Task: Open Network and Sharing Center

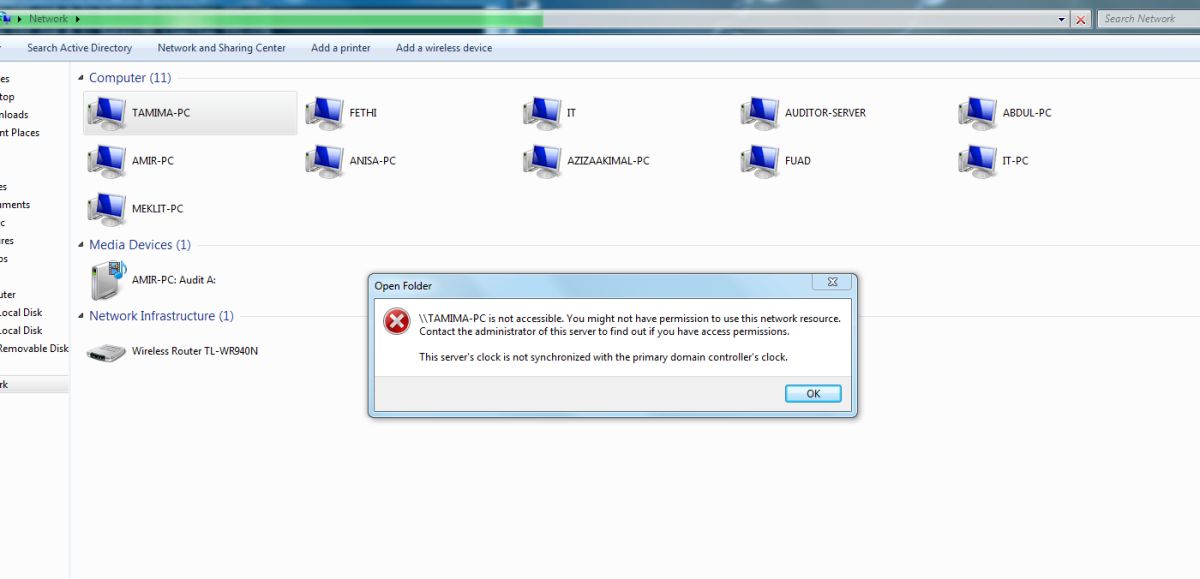Action: click(221, 48)
